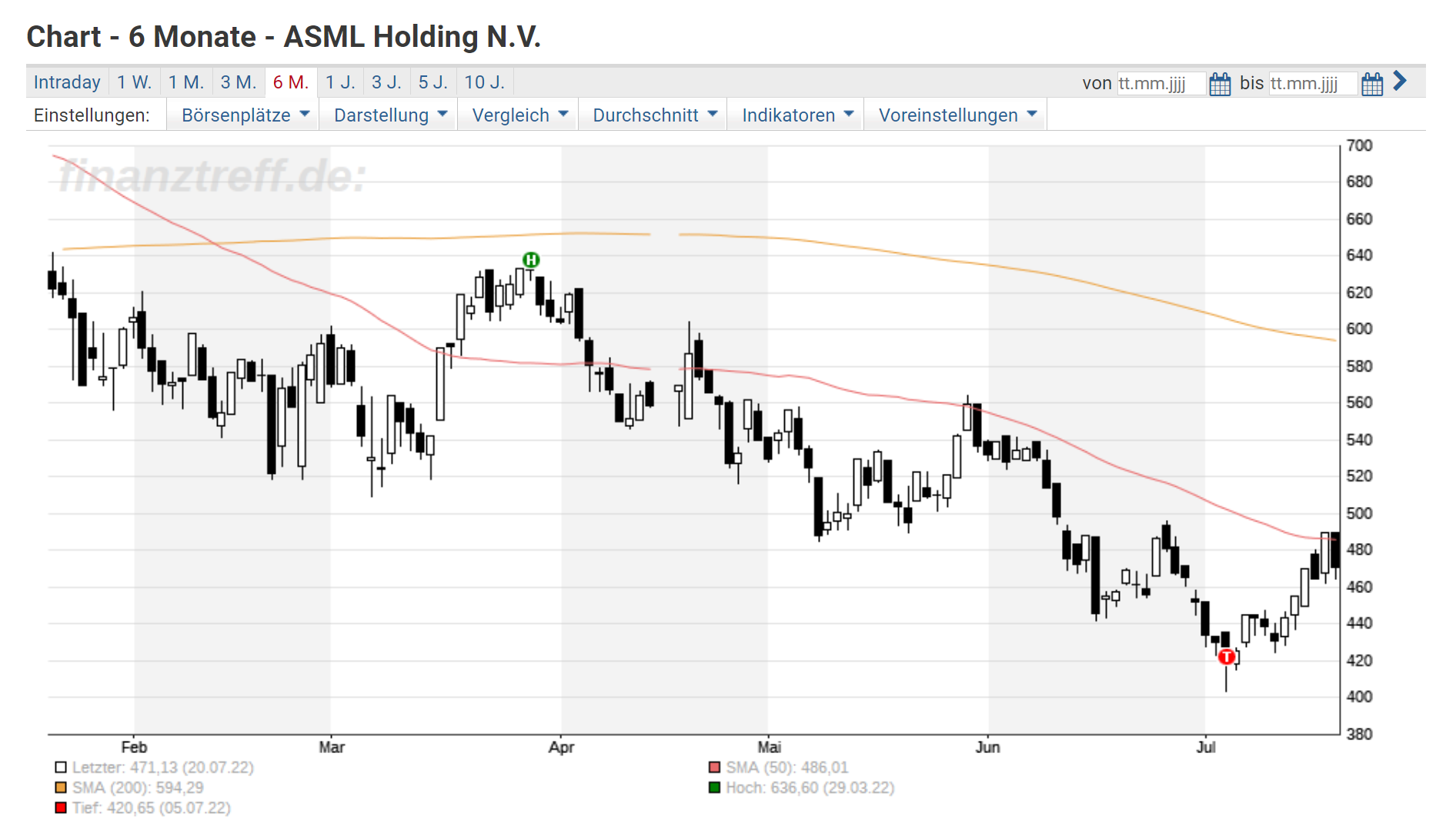Switch to Intraday timeframe
The width and height of the screenshot is (1446, 840).
click(x=67, y=82)
